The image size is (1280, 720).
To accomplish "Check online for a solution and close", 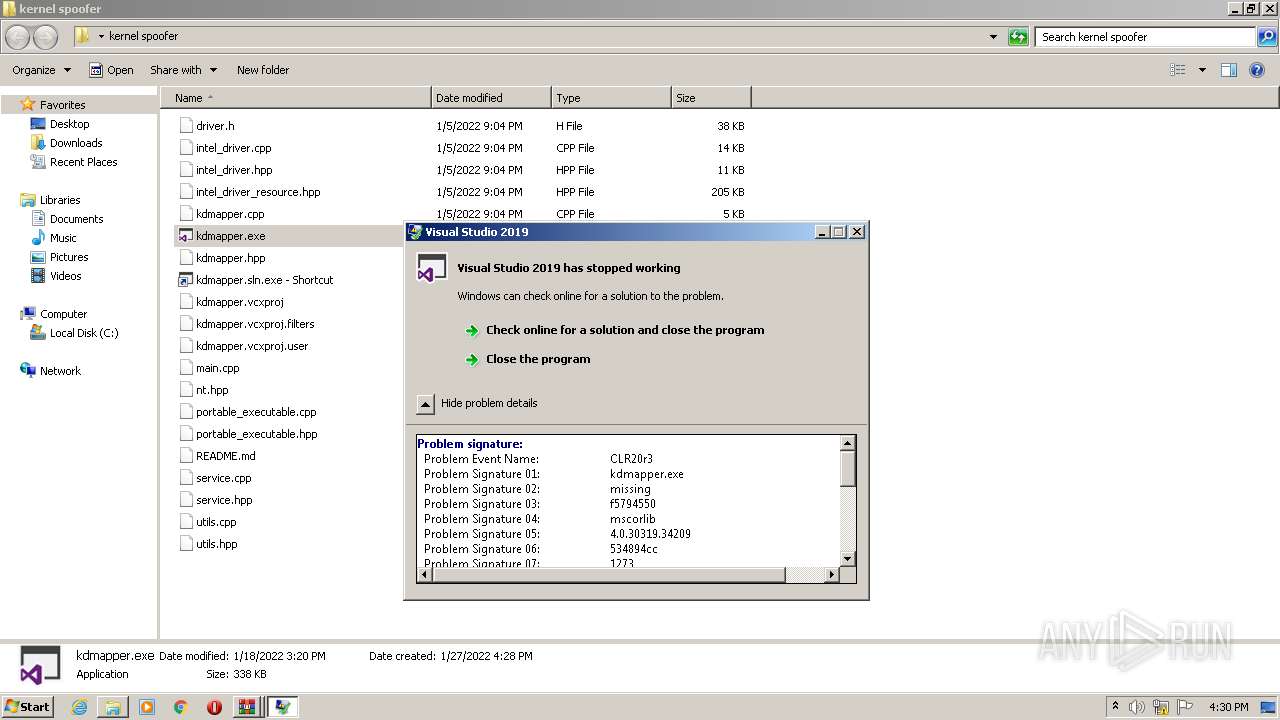I will pos(624,330).
